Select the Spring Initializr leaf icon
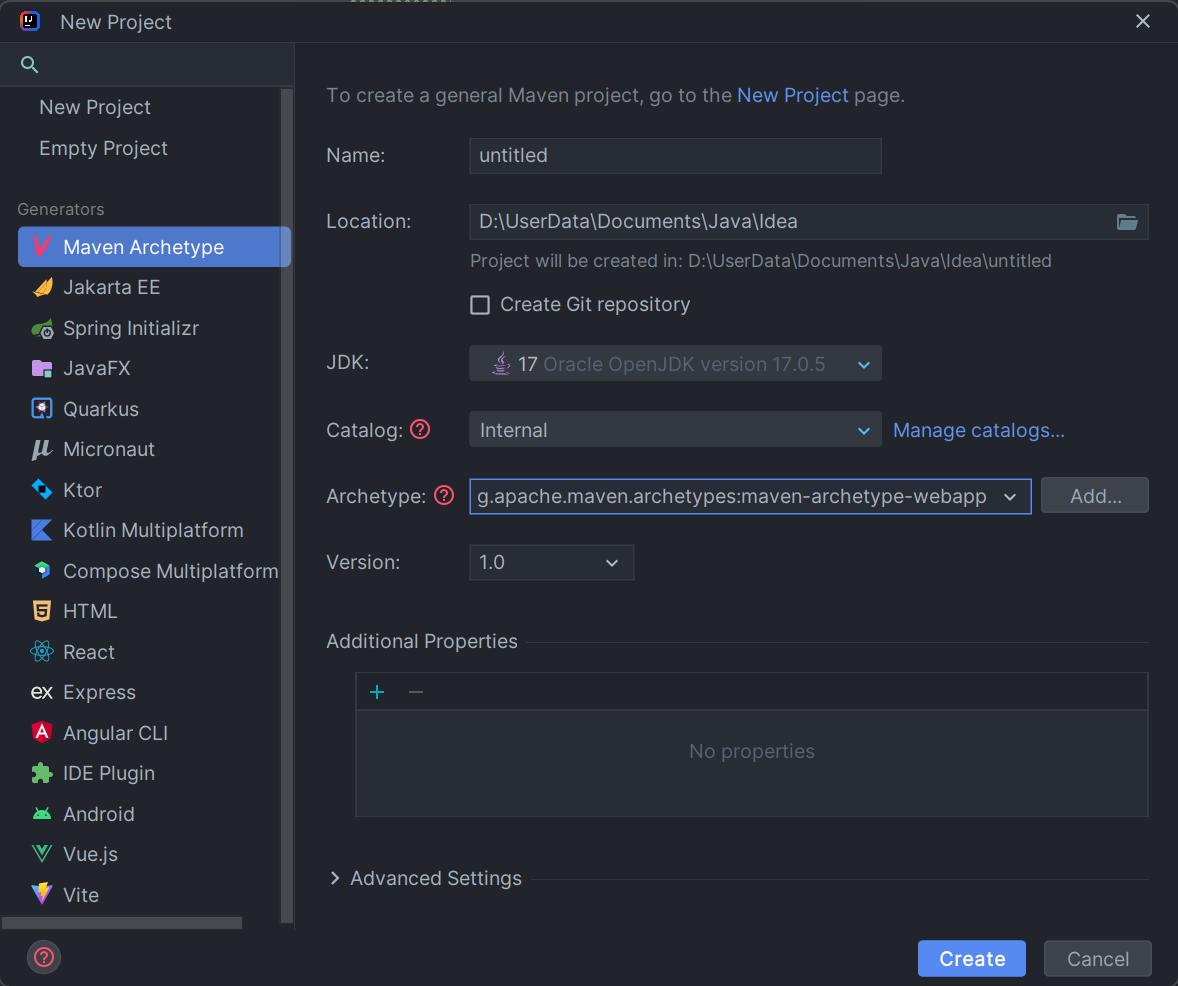 [x=42, y=329]
